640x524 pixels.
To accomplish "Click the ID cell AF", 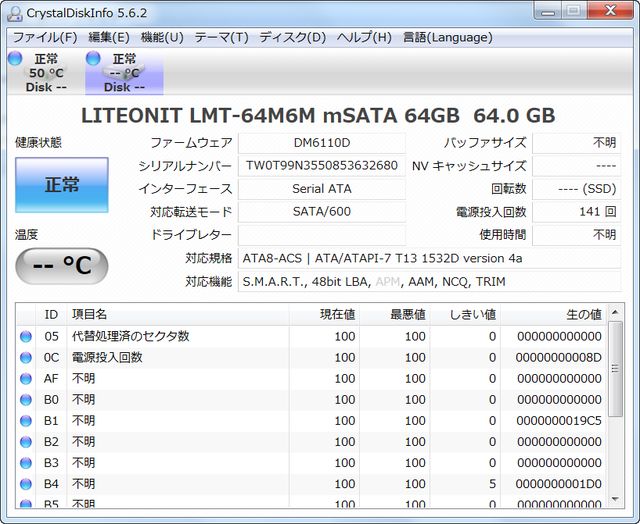I will tap(51, 379).
